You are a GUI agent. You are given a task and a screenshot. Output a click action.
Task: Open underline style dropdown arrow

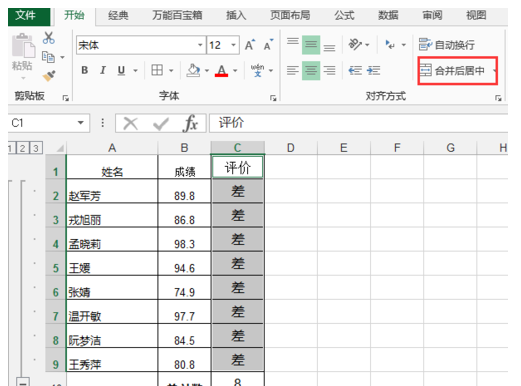pyautogui.click(x=135, y=71)
